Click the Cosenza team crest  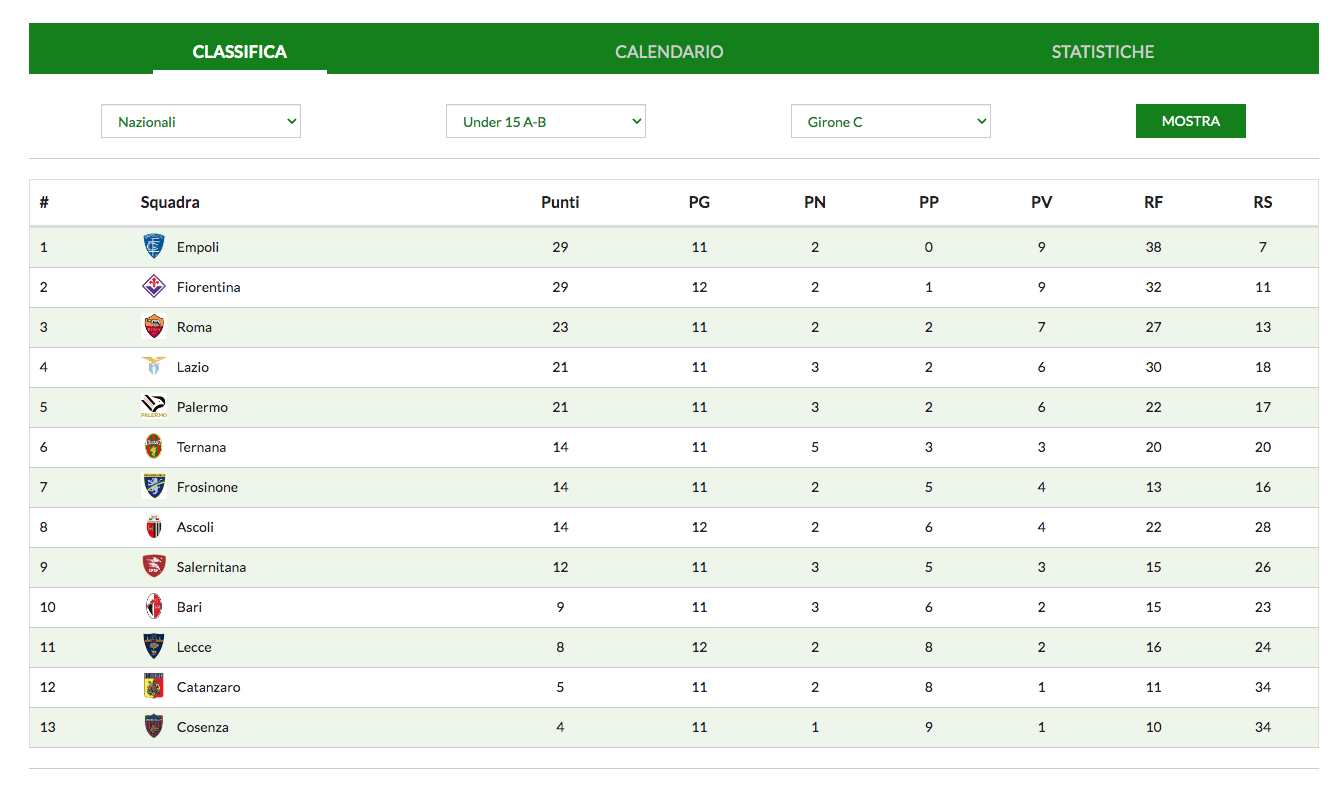coord(154,727)
